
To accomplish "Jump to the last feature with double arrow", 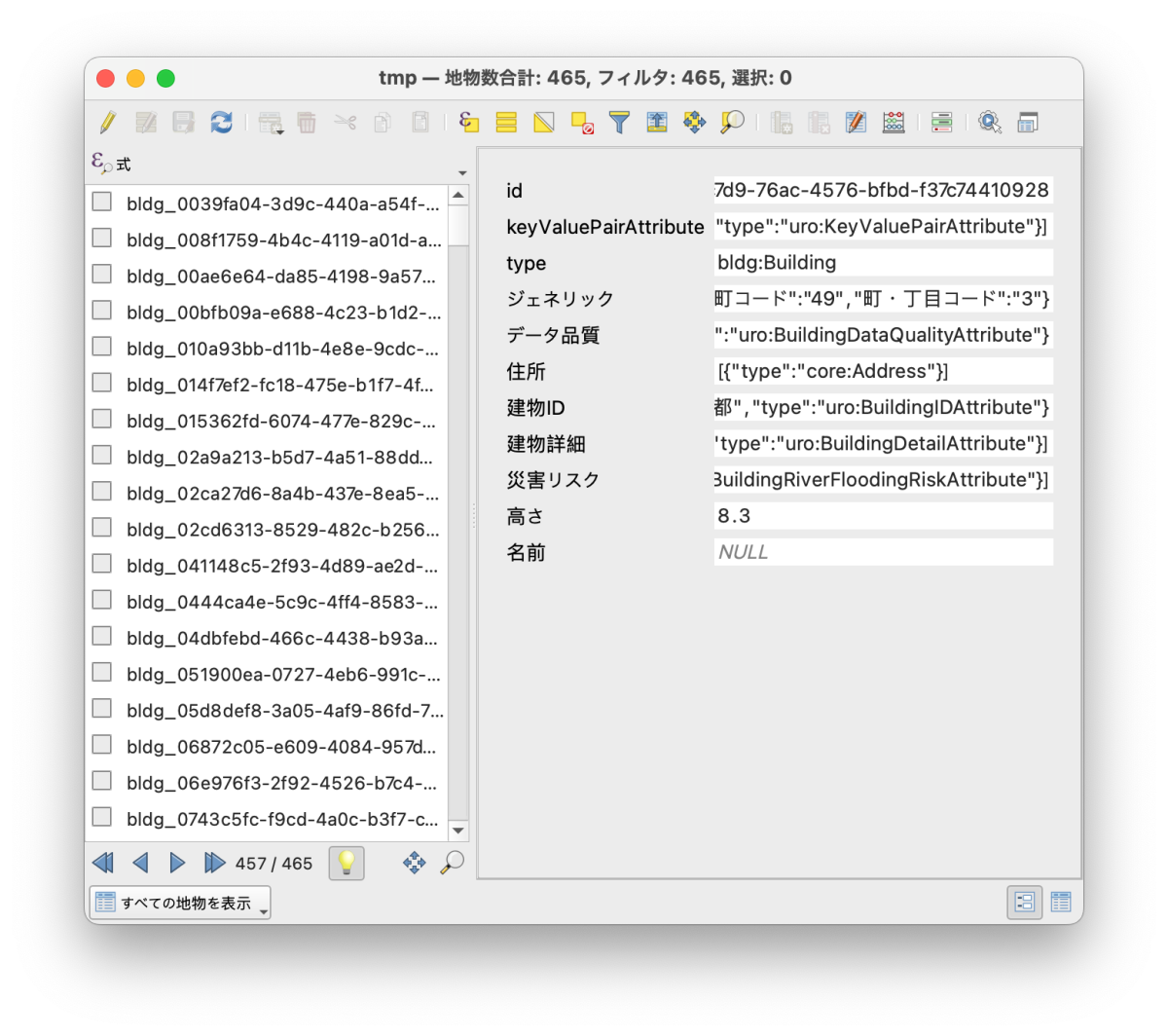I will pos(214,863).
